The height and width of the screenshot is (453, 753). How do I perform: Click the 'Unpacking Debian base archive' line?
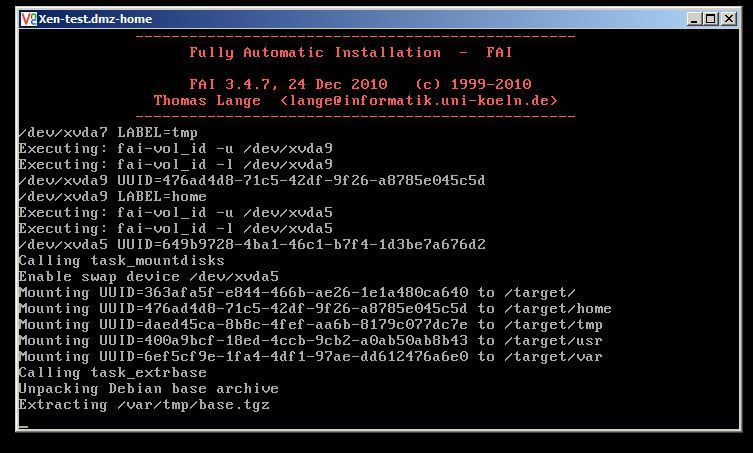148,388
